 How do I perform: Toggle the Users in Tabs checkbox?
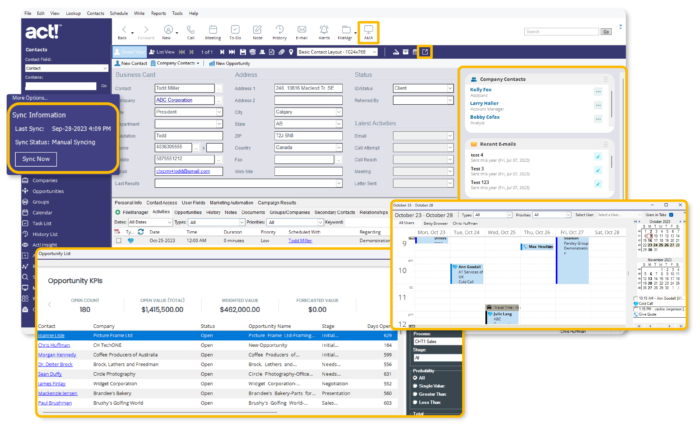[x=671, y=215]
